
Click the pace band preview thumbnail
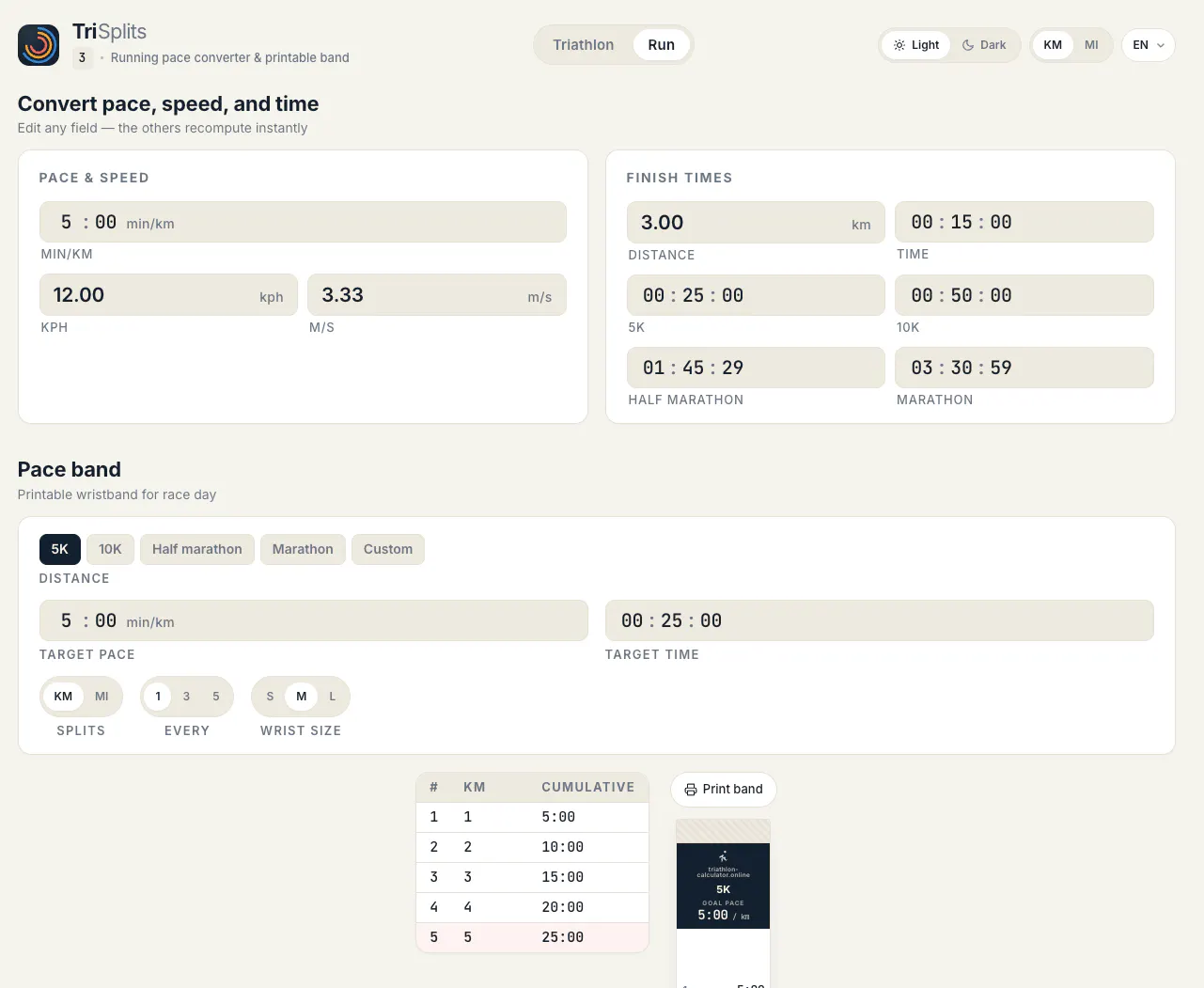(723, 902)
